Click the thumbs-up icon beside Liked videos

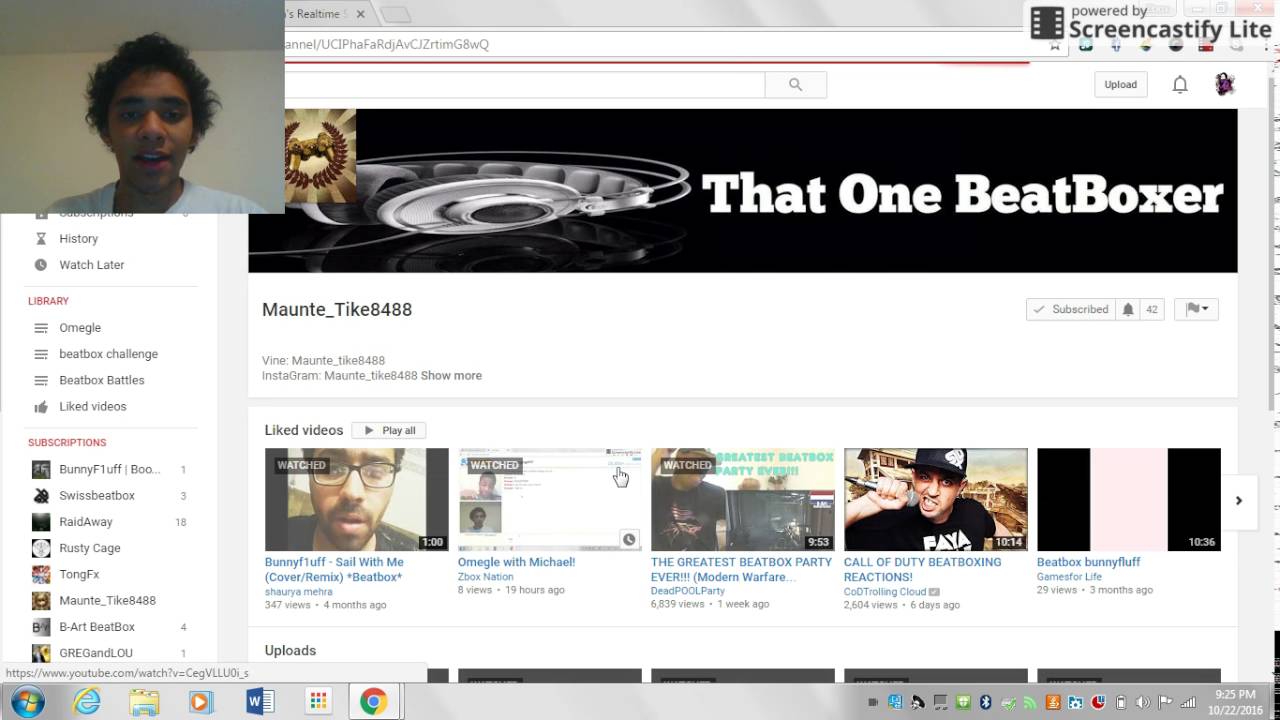pos(41,407)
